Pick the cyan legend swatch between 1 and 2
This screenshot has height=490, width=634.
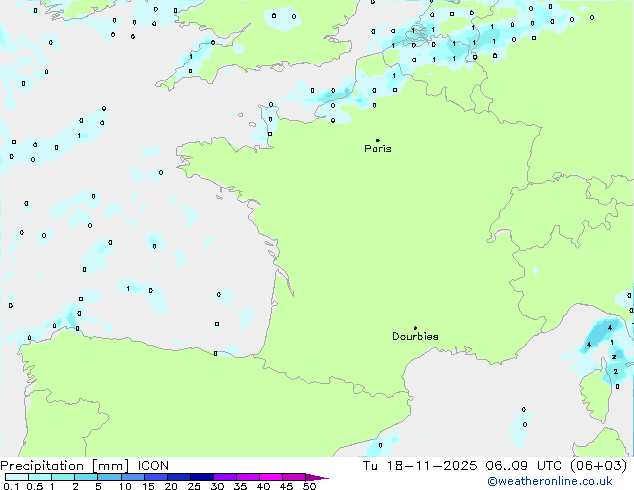pos(63,477)
